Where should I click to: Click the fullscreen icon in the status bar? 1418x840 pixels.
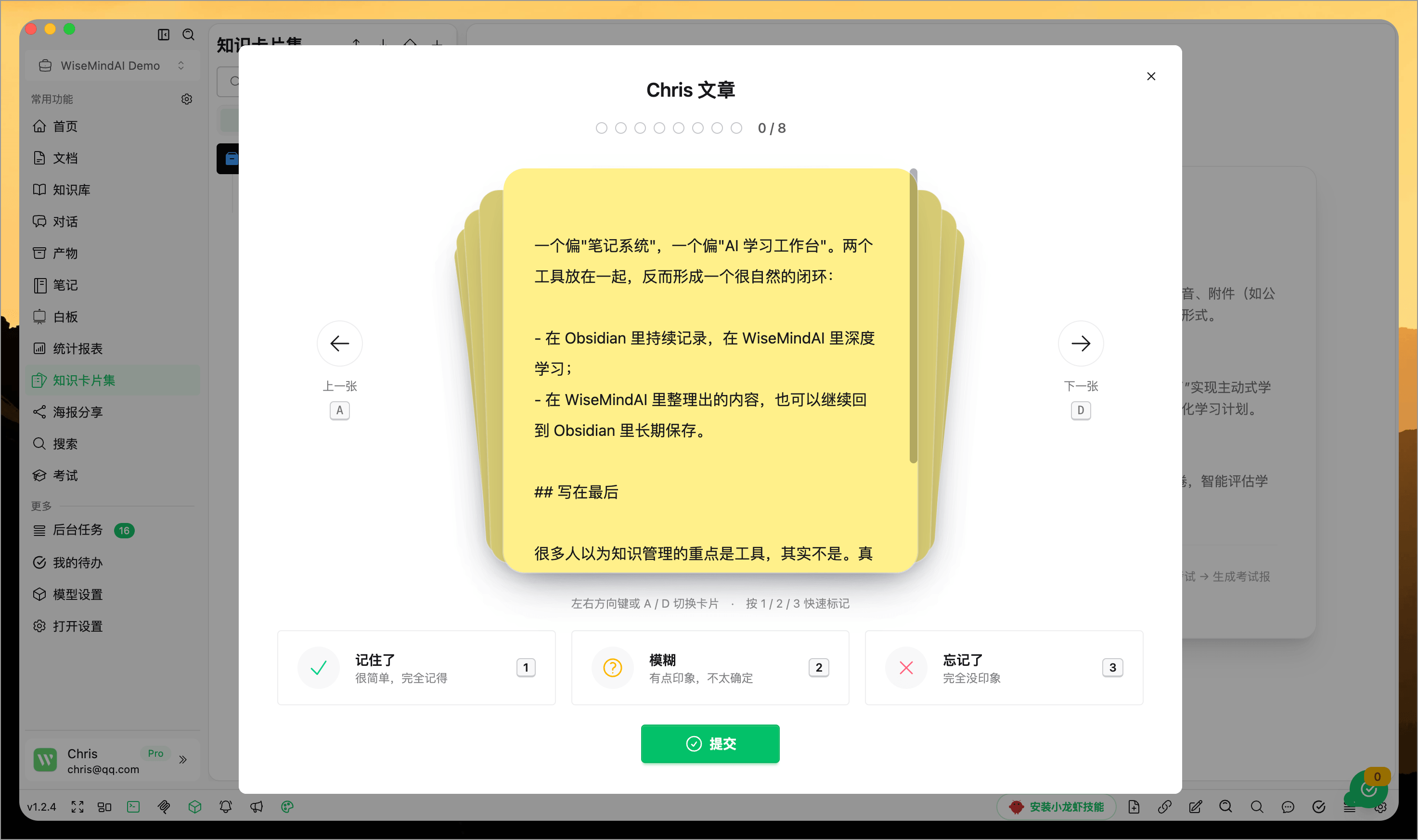pos(77,807)
